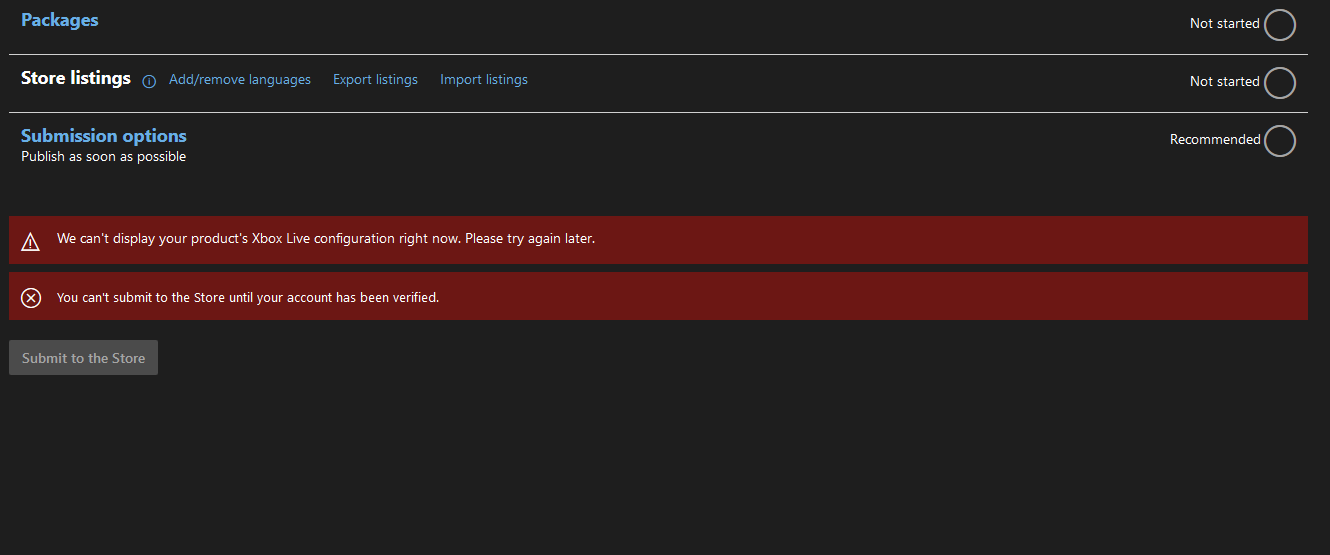The image size is (1330, 555).
Task: Click the 'Publish as soon as possible' text
Action: (x=104, y=157)
